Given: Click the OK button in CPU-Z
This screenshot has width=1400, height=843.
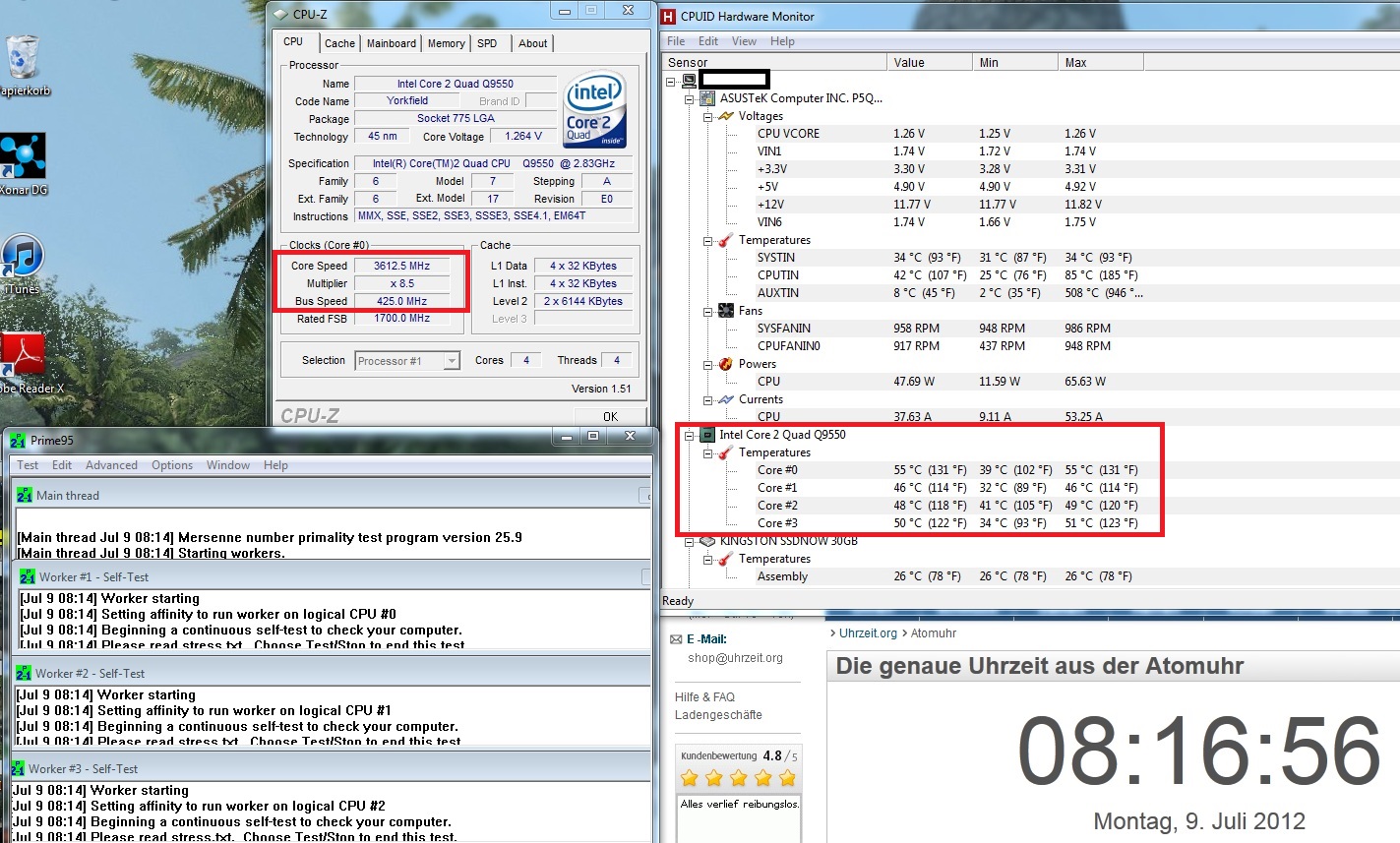Looking at the screenshot, I should pos(610,416).
